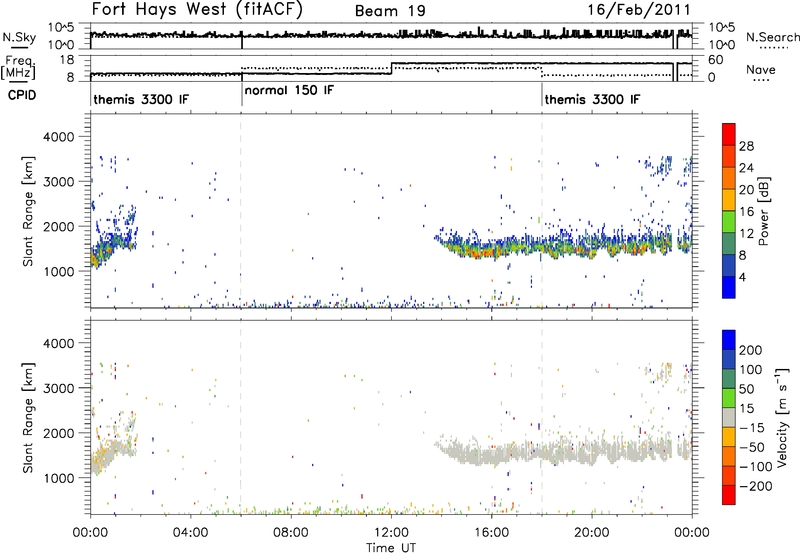The width and height of the screenshot is (800, 554).
Task: Click the 'Time UT' axis label
Action: pyautogui.click(x=391, y=548)
